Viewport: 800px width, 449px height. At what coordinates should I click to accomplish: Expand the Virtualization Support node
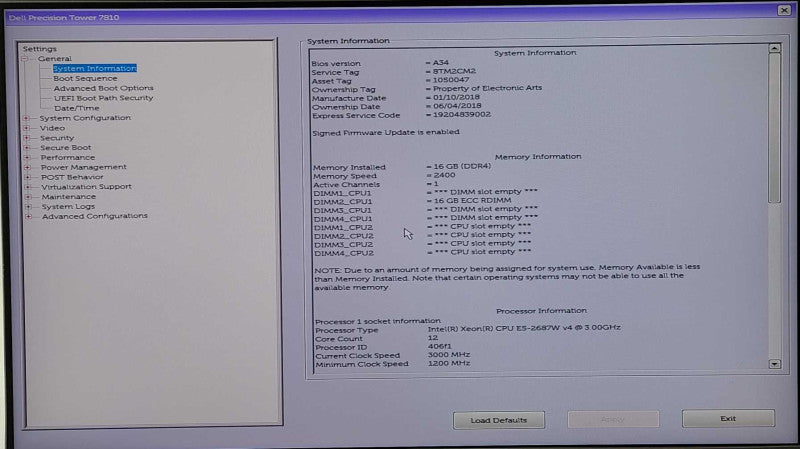(28, 187)
